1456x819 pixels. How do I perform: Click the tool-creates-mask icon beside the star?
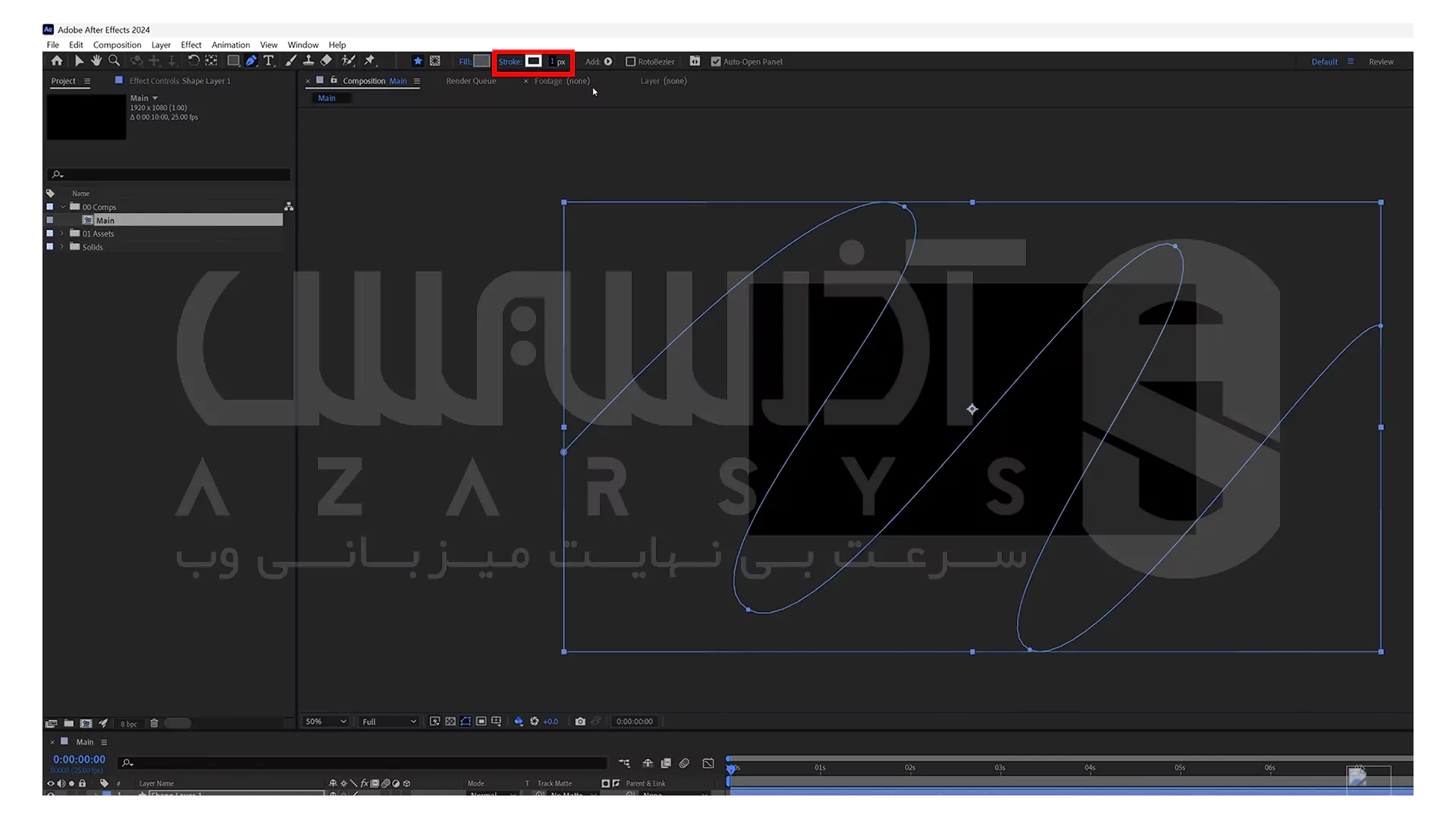point(435,61)
